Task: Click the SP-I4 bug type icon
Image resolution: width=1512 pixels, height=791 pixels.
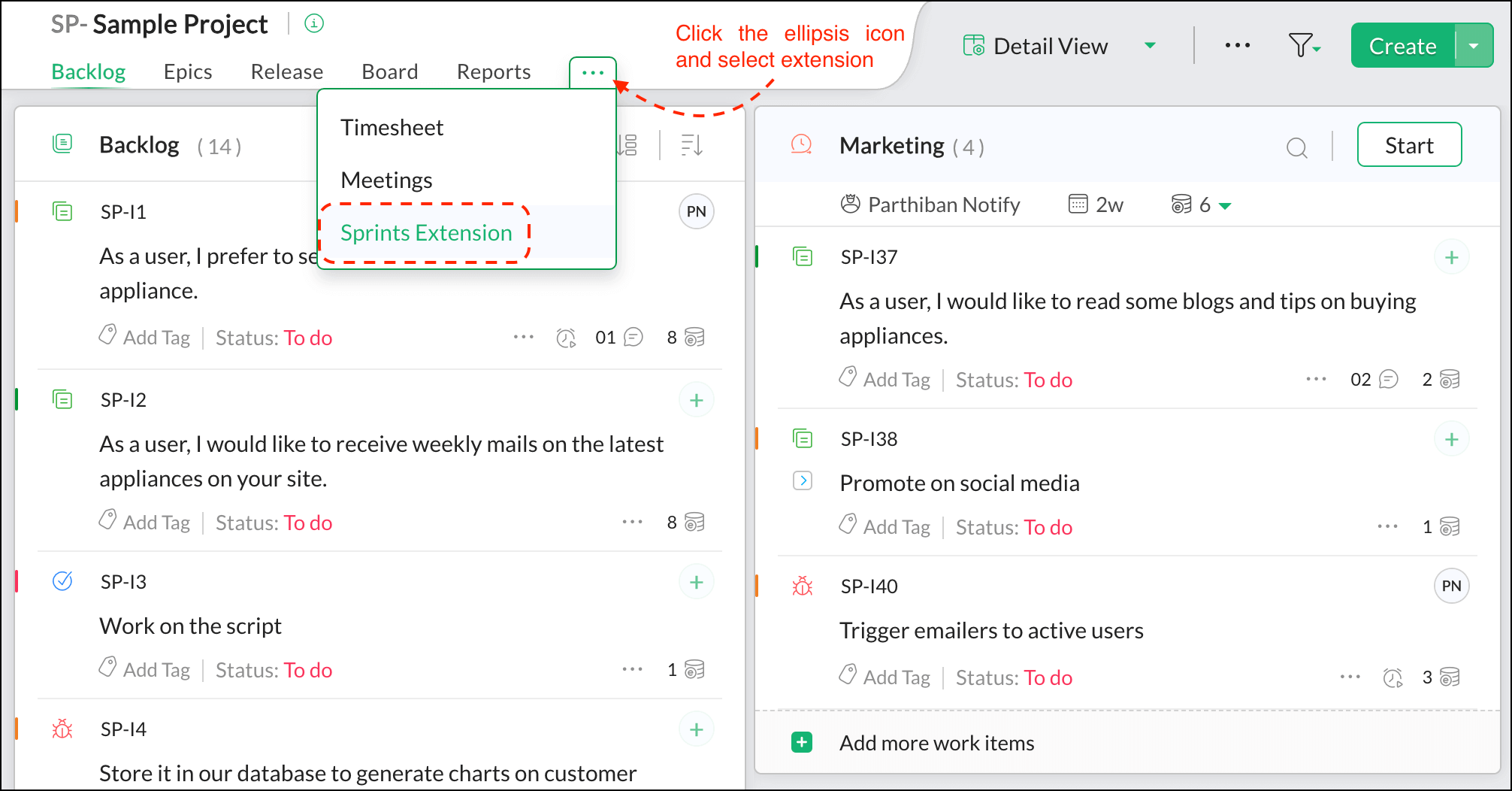Action: (62, 729)
